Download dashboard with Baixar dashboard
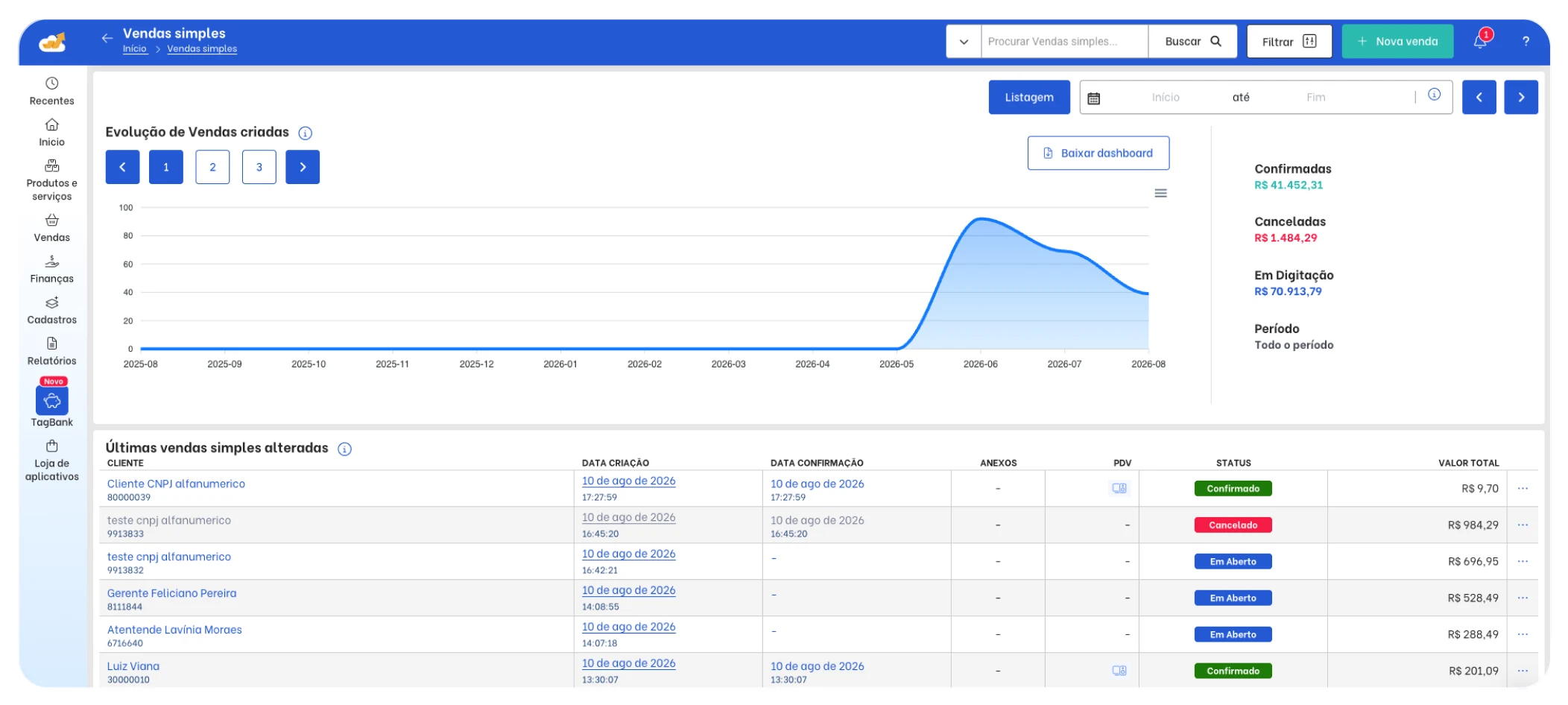The height and width of the screenshot is (705, 1568). coord(1098,153)
